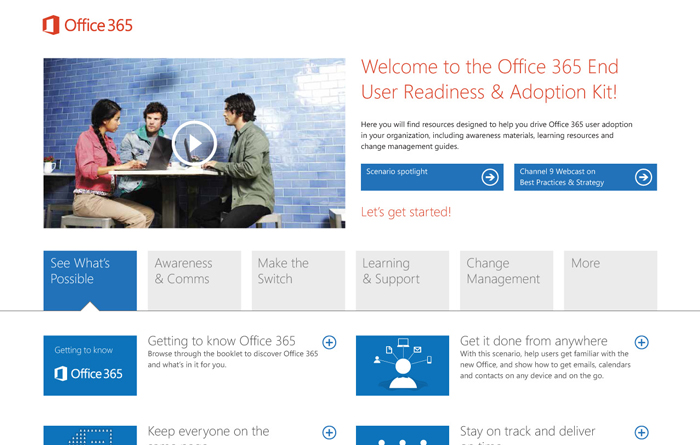Open Getting to know Office 365 tile

(90, 366)
